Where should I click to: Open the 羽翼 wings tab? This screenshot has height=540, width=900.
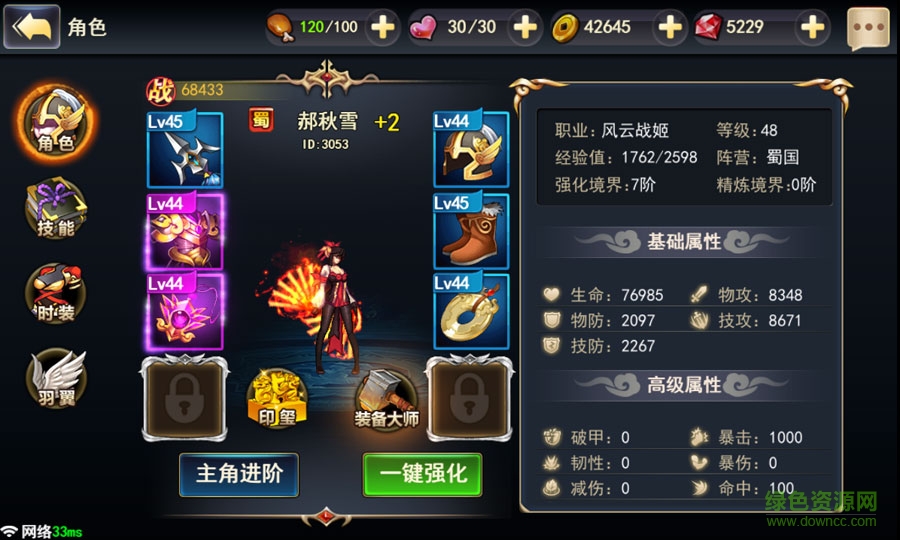(56, 378)
